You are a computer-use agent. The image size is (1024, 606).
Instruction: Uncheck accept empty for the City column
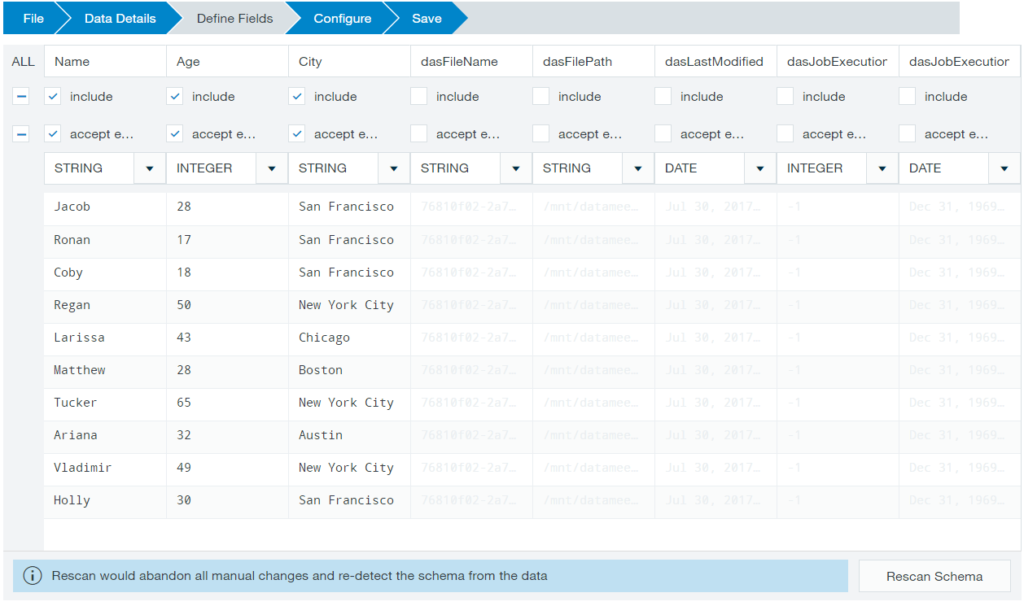pyautogui.click(x=296, y=133)
